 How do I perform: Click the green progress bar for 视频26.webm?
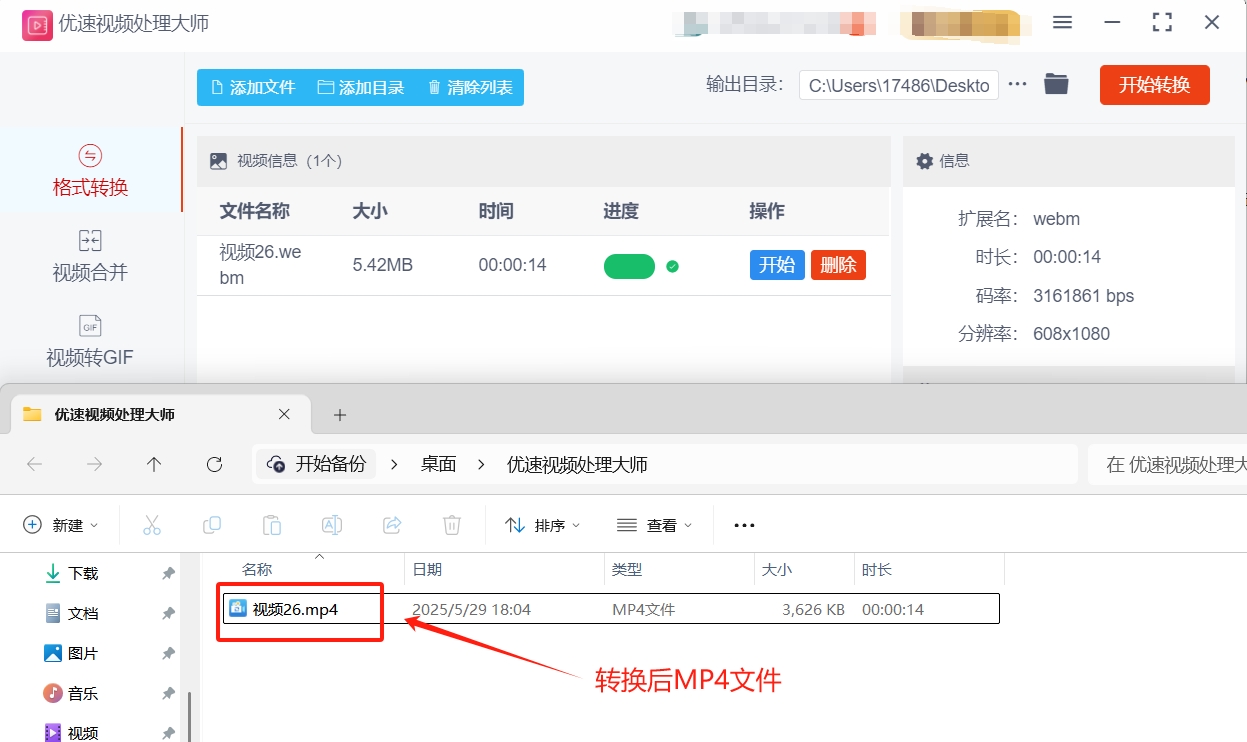[629, 266]
